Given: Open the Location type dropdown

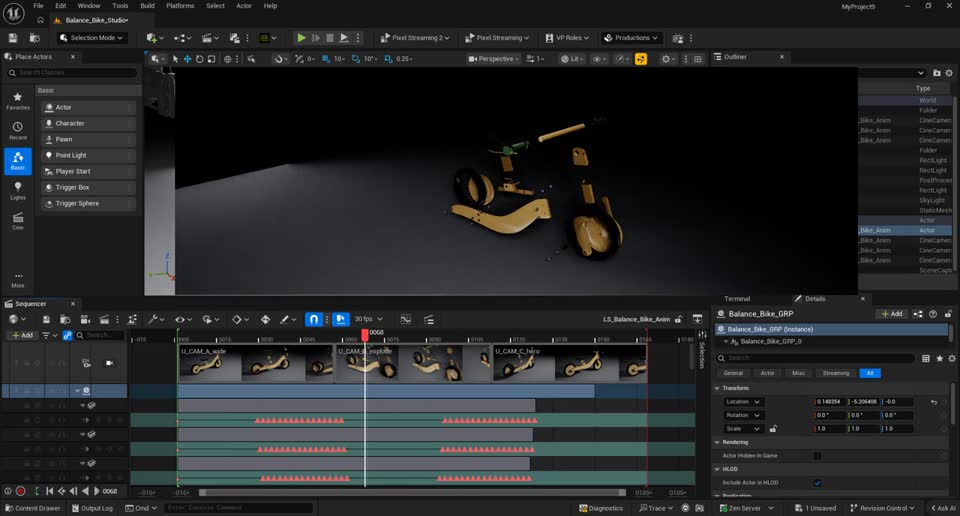Looking at the screenshot, I should tap(743, 402).
